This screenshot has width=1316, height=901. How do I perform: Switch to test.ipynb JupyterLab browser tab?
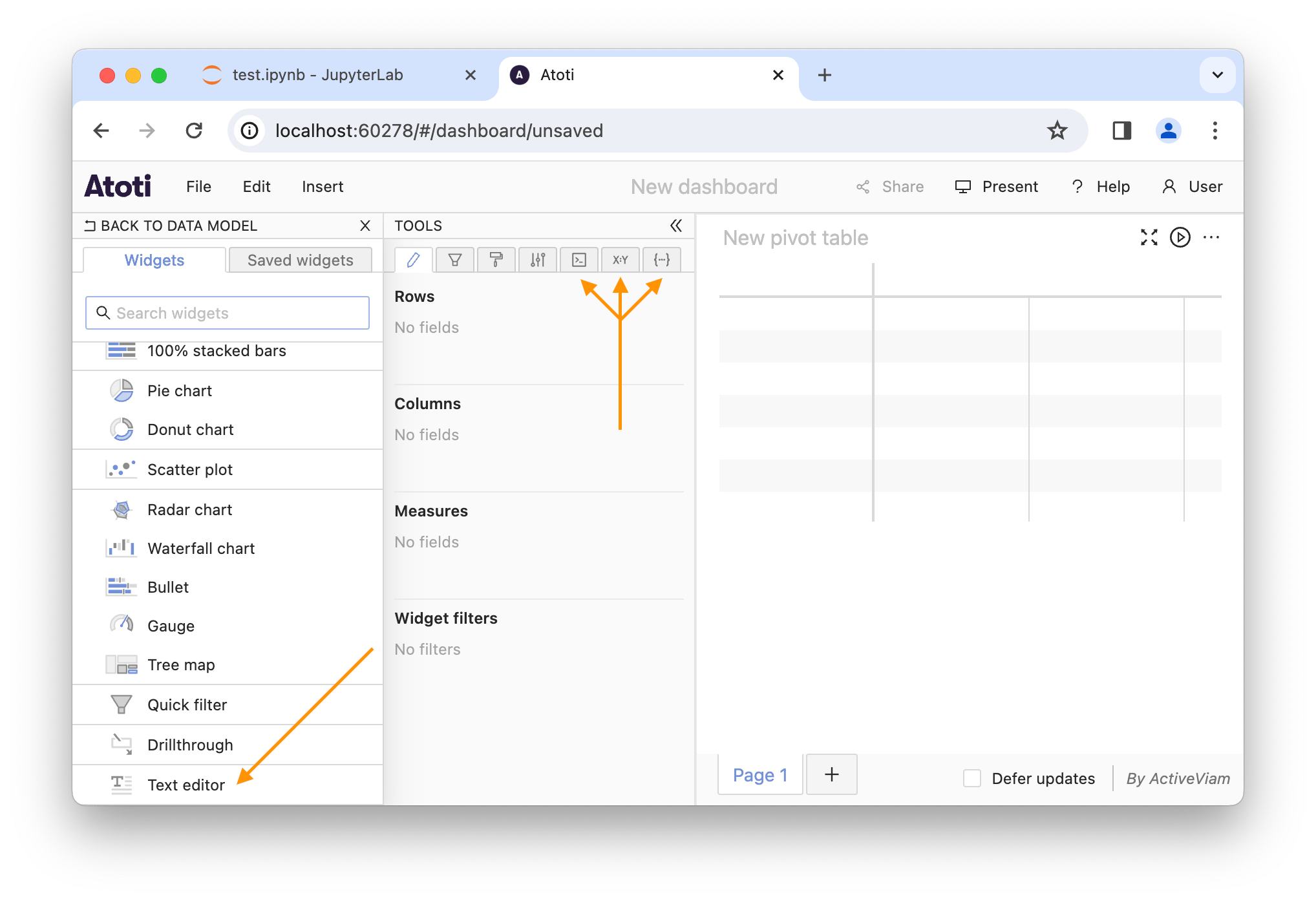(x=341, y=75)
